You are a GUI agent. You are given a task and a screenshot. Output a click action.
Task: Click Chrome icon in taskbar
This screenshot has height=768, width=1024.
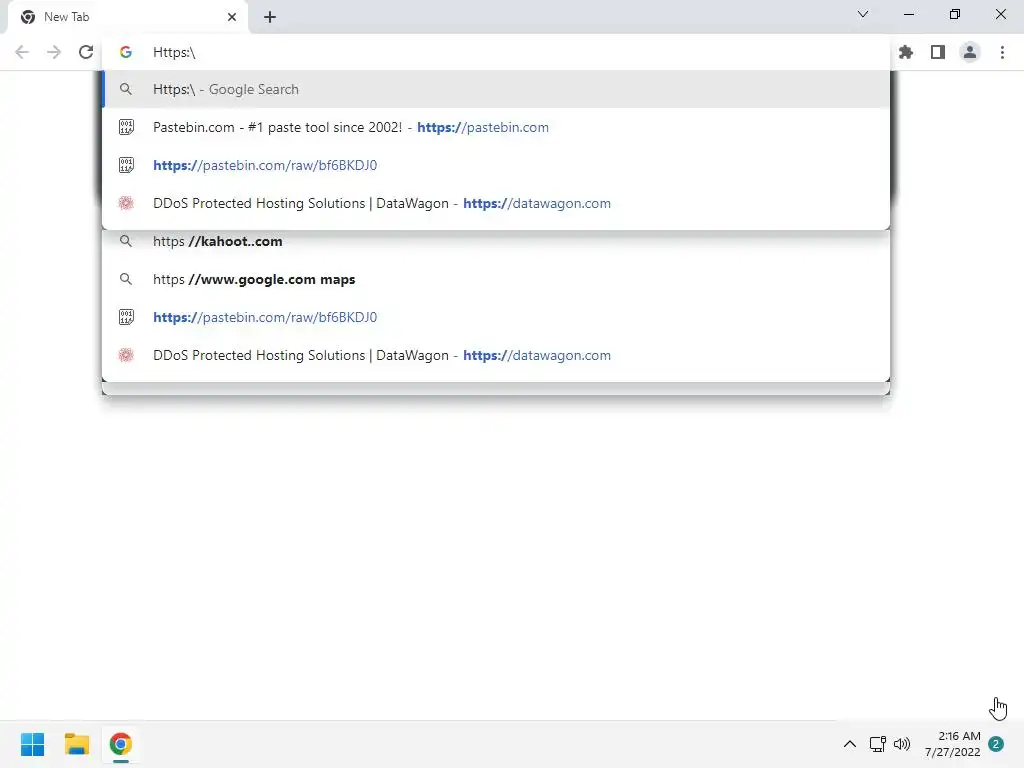(120, 744)
